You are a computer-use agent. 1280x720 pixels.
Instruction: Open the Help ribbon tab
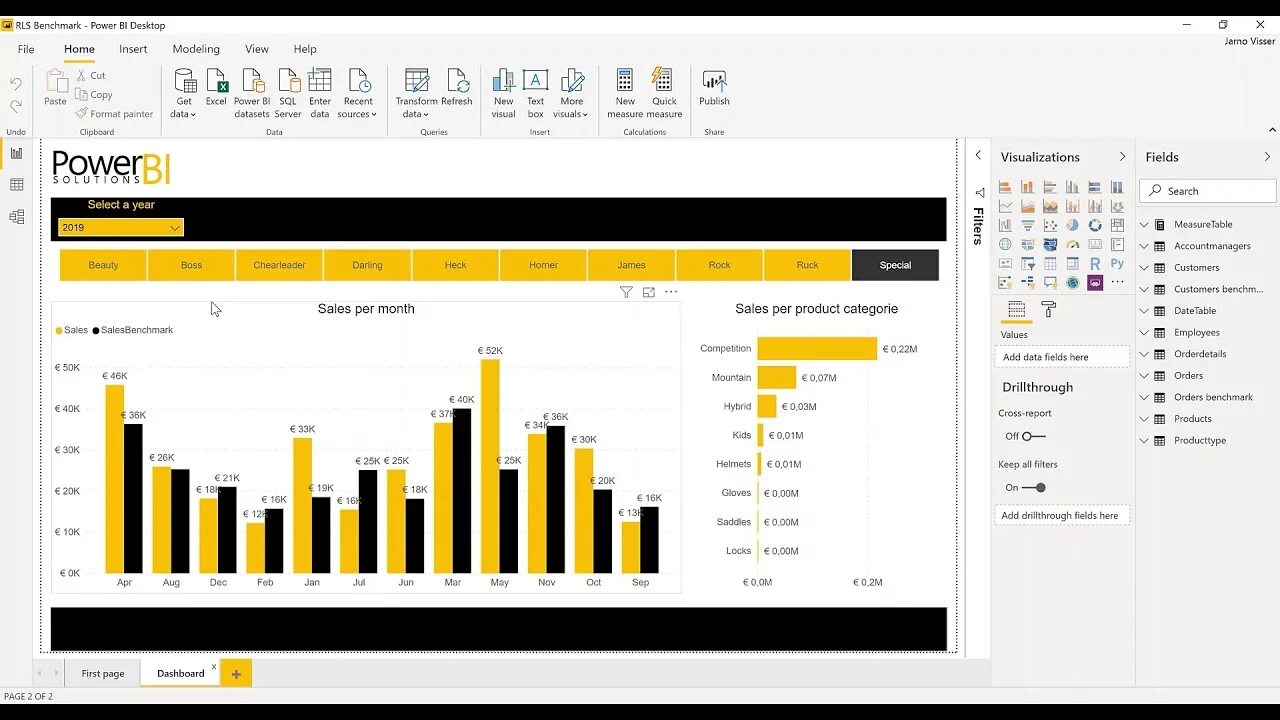point(305,49)
